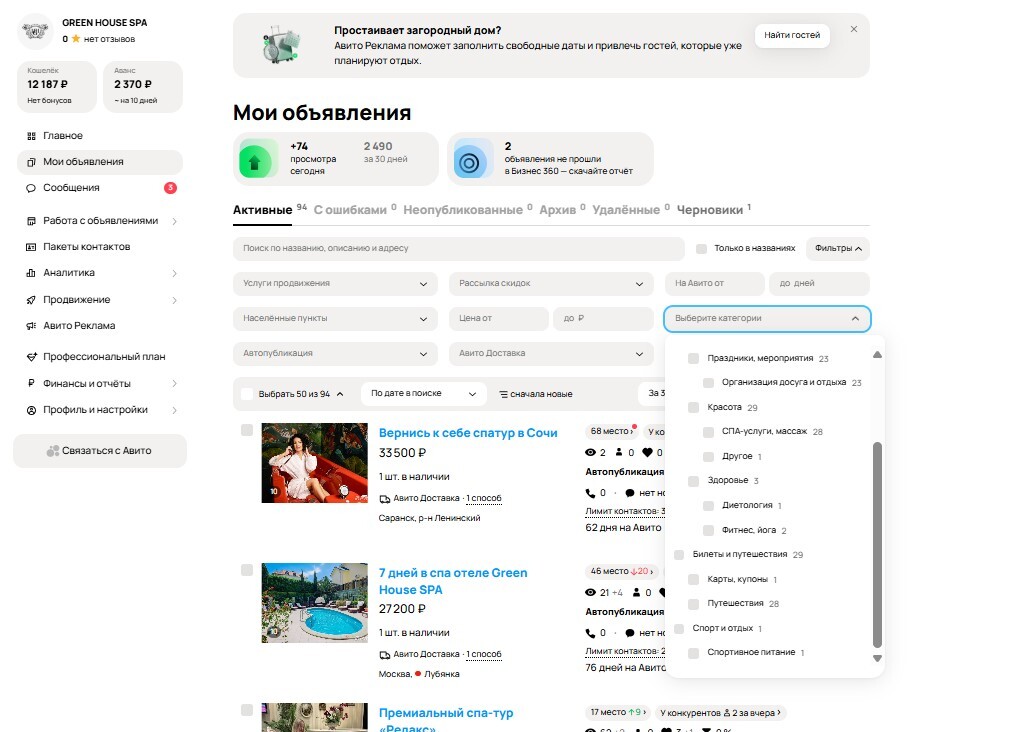Click Работа с объявлениями icon

pyautogui.click(x=31, y=221)
